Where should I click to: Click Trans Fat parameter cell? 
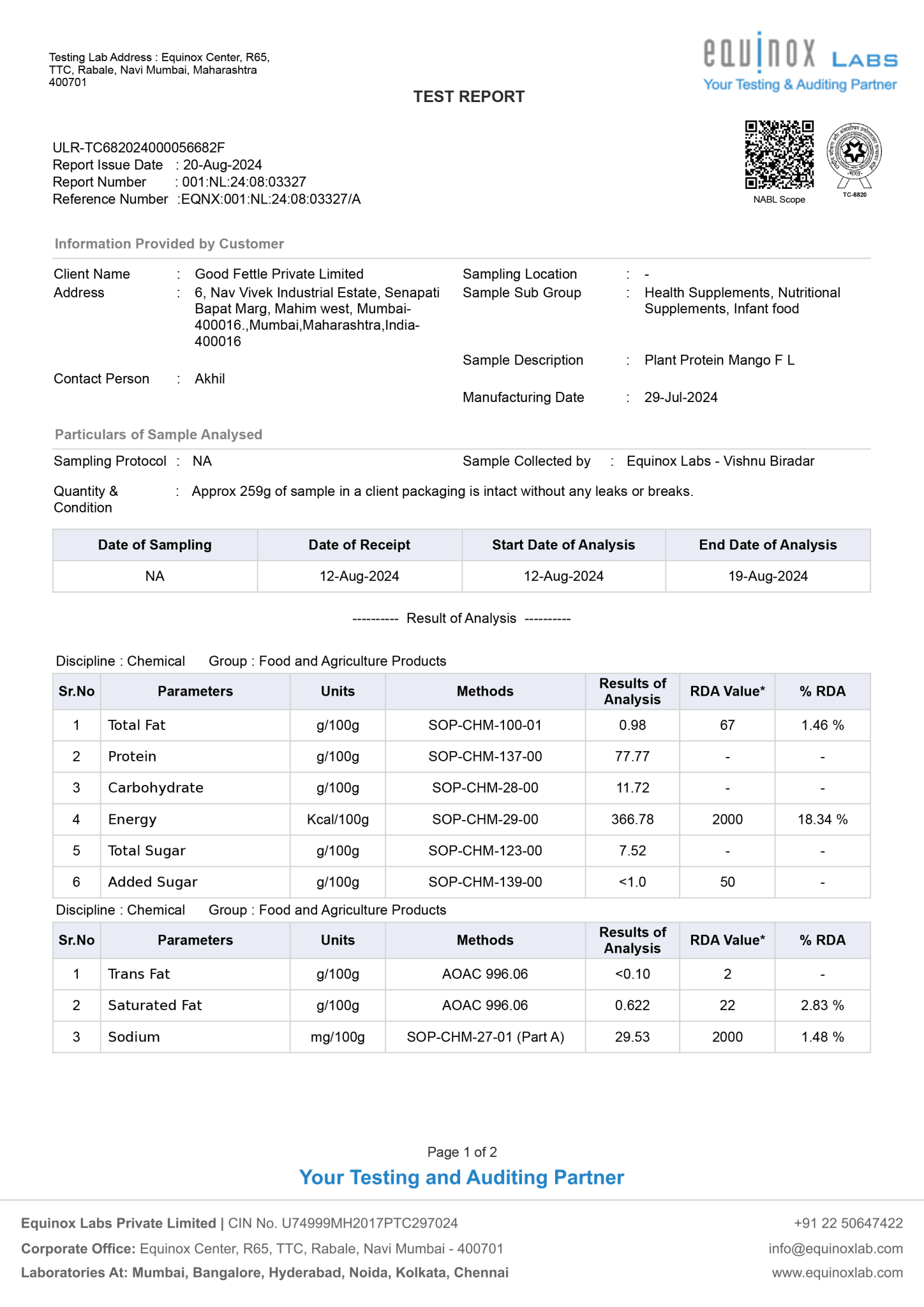[x=195, y=974]
